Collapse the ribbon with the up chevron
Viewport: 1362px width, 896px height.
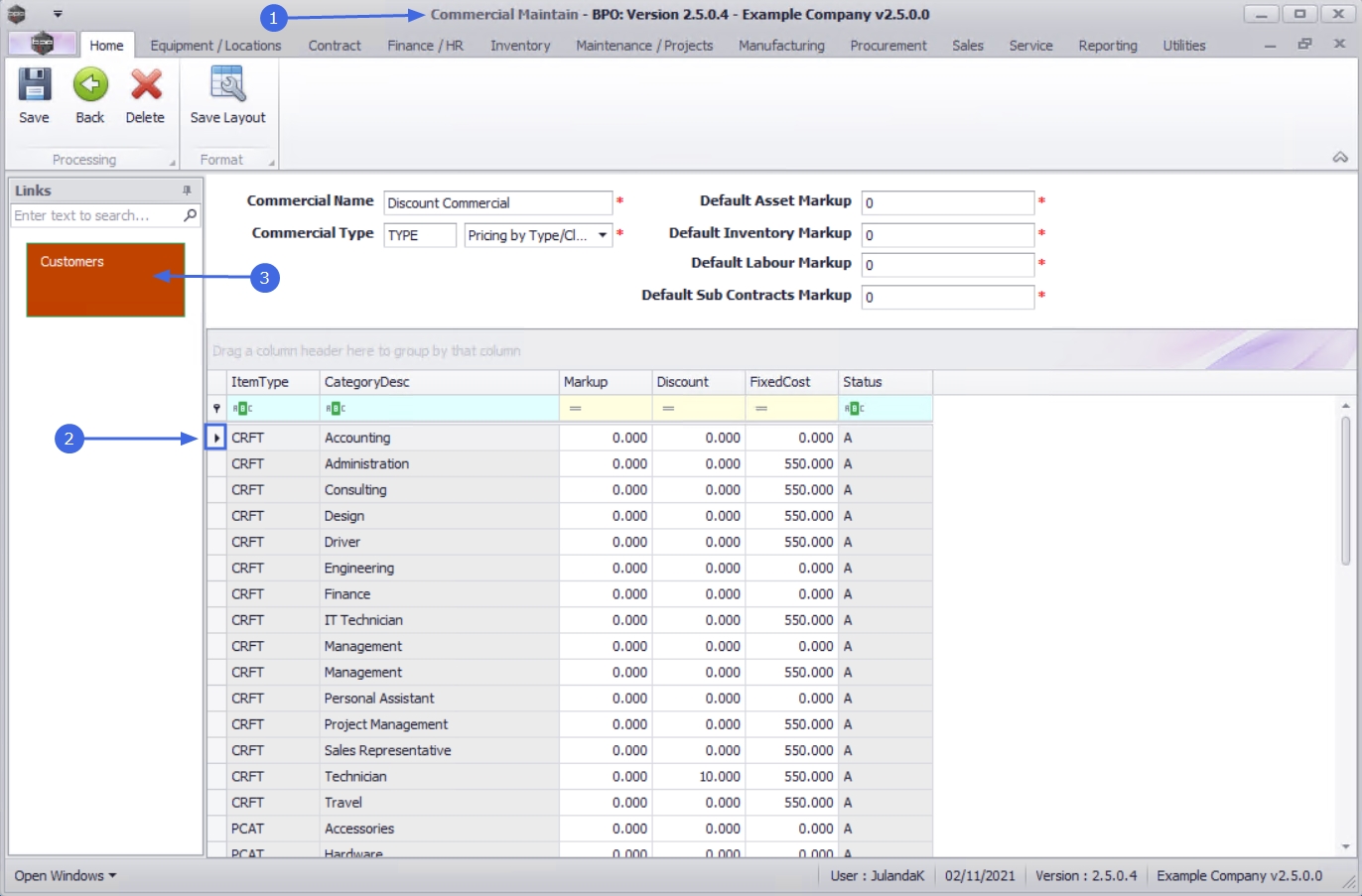[1340, 158]
